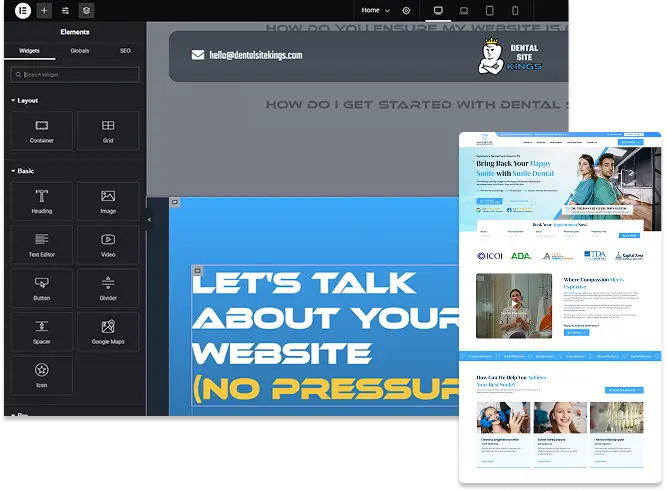
Task: Open the Home page dropdown
Action: point(375,10)
